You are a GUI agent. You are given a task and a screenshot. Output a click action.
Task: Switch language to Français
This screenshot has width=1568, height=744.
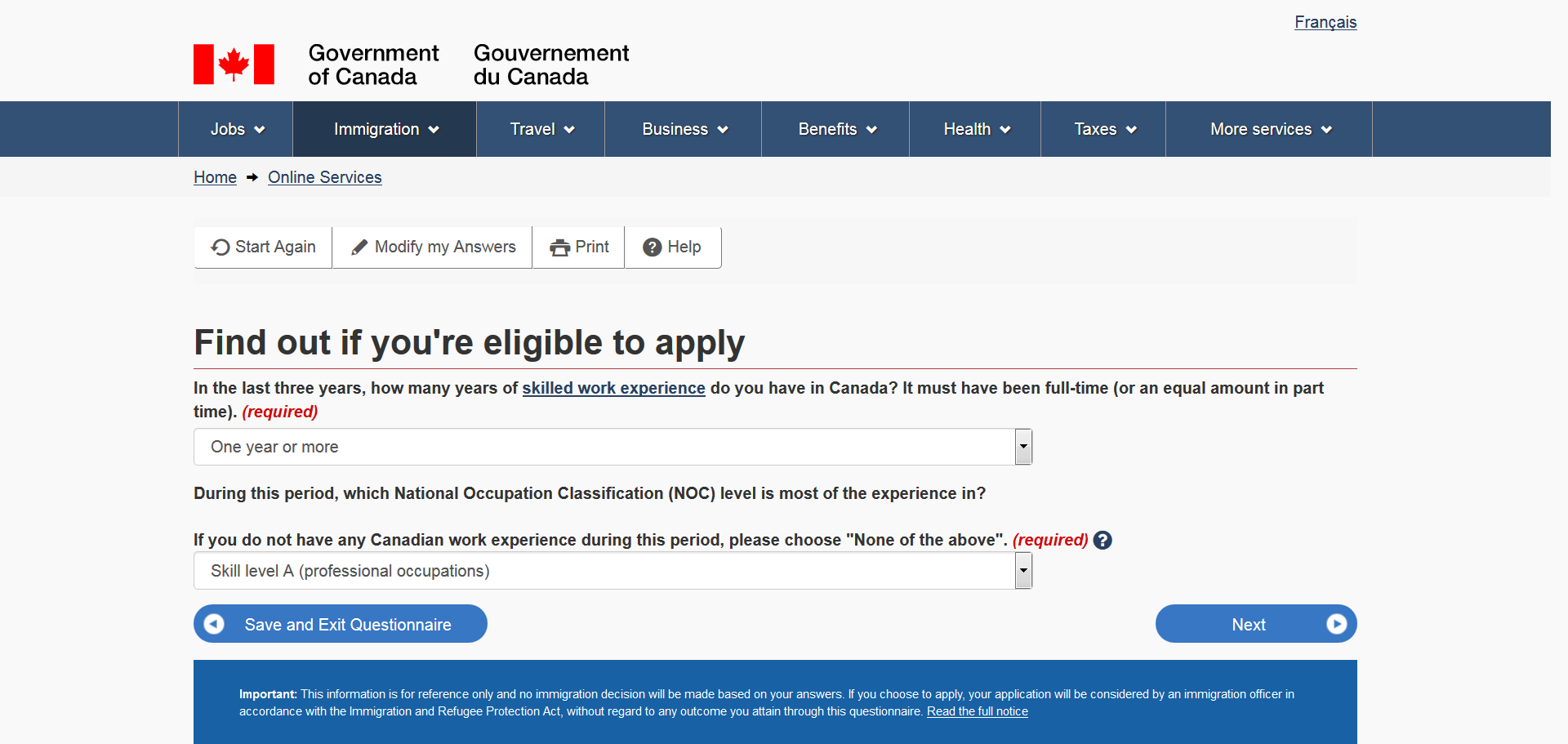click(1325, 22)
